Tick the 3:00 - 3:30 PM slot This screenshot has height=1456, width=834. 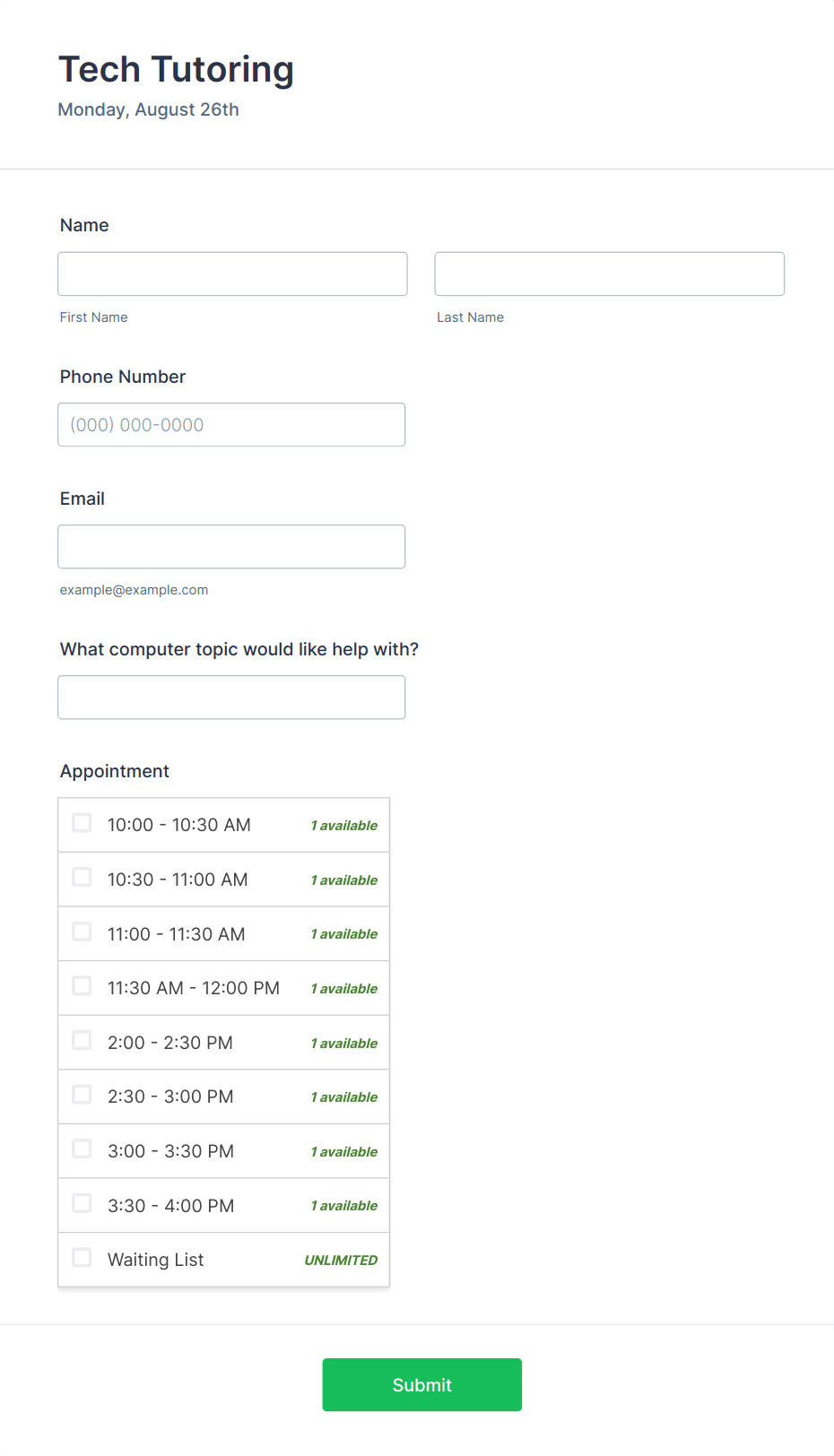[82, 1148]
